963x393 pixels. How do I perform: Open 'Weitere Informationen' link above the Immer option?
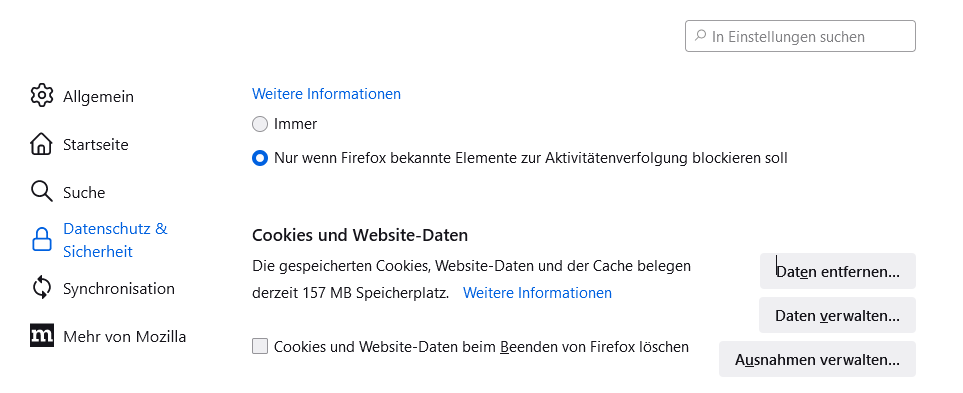coord(326,94)
